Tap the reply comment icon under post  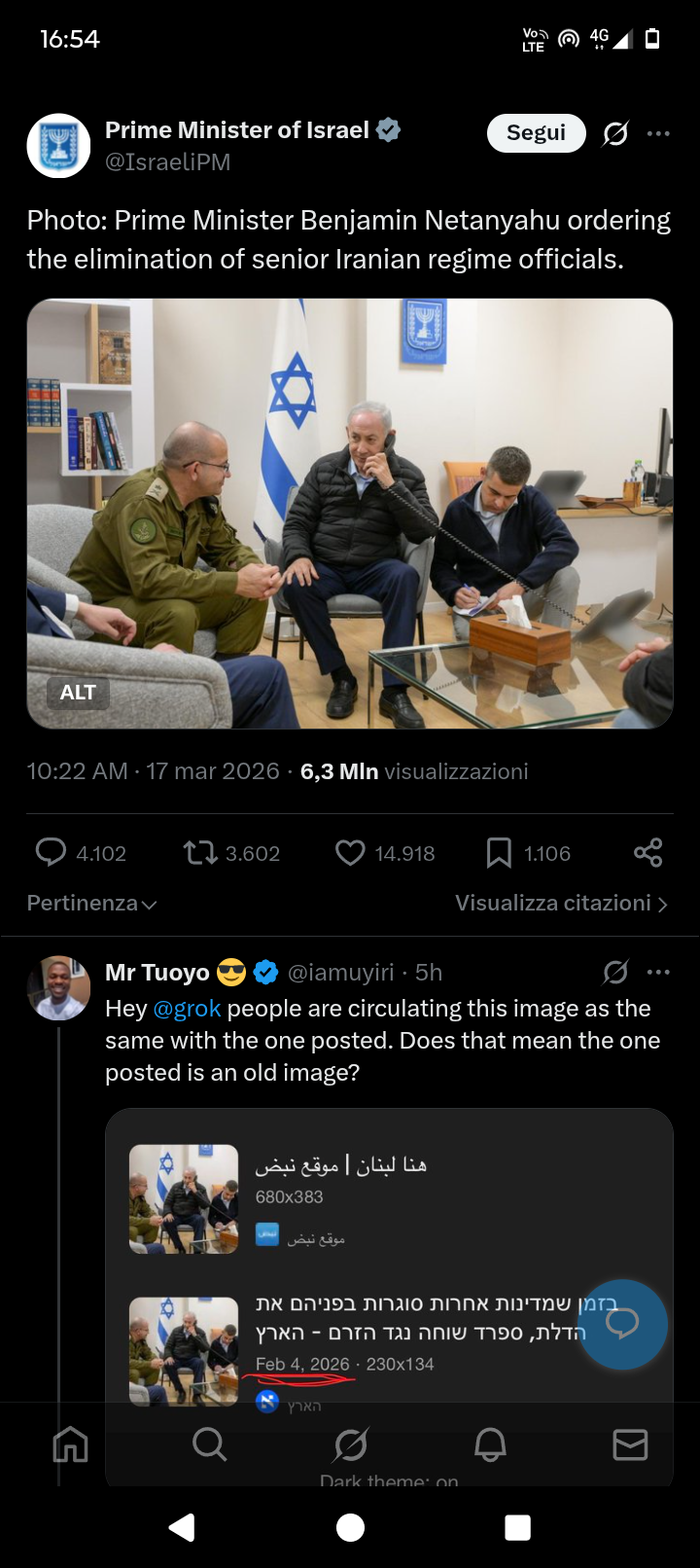click(51, 852)
